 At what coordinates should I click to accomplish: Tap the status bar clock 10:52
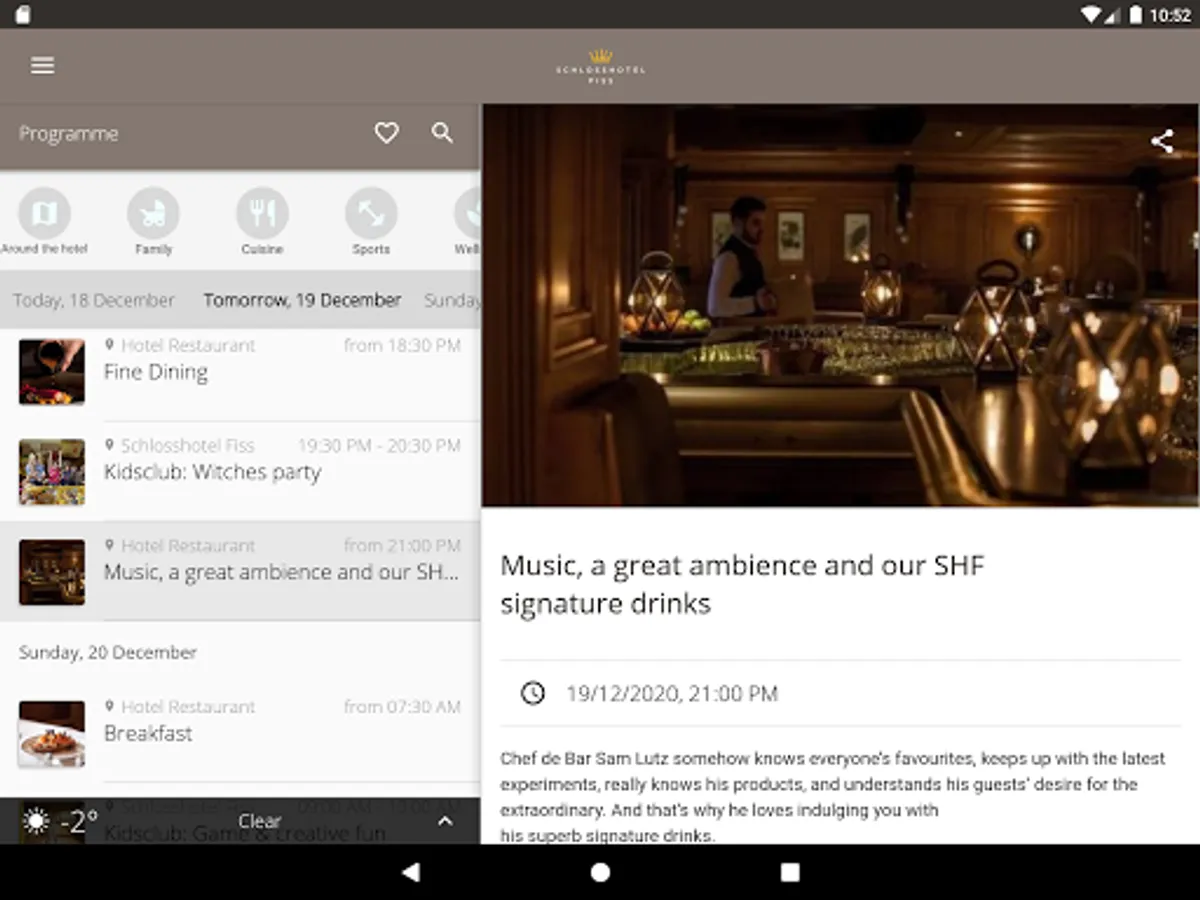pos(1170,15)
